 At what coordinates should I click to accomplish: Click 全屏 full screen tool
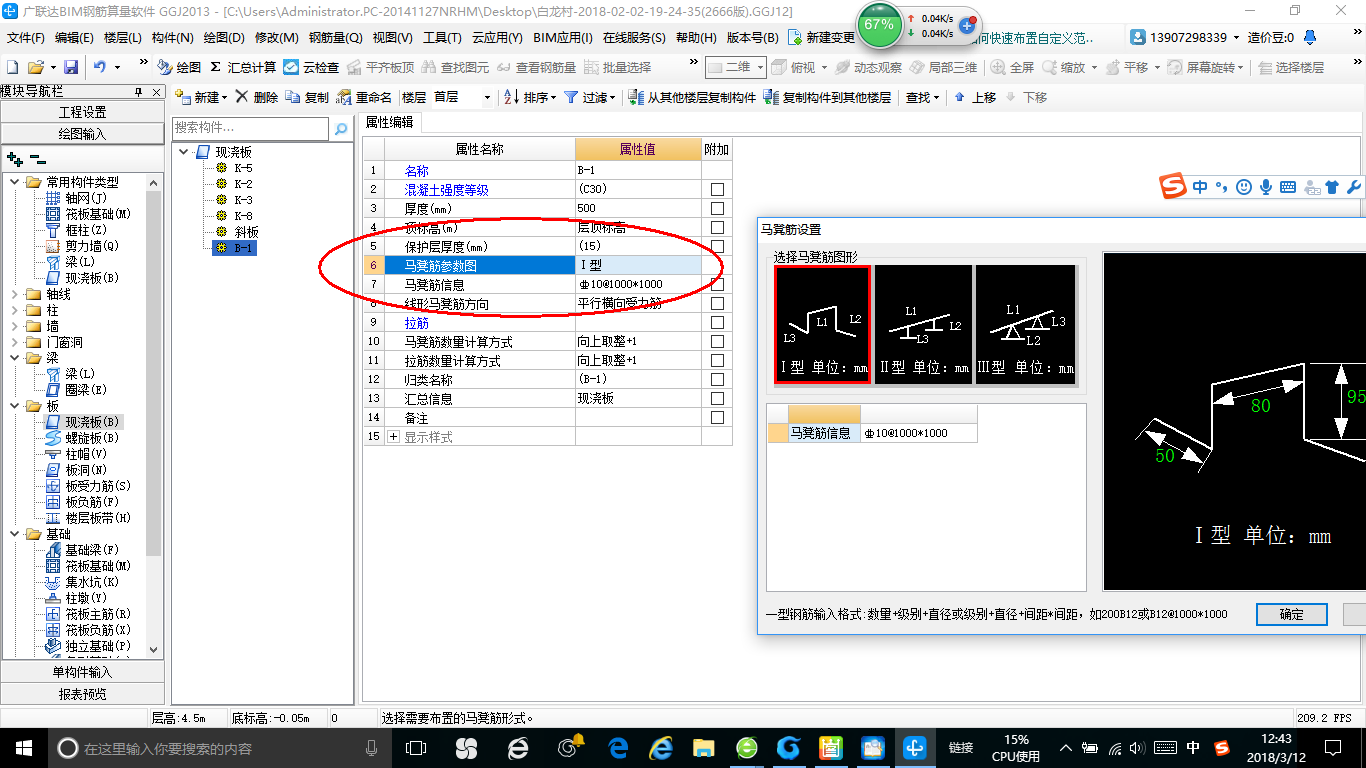click(1012, 67)
